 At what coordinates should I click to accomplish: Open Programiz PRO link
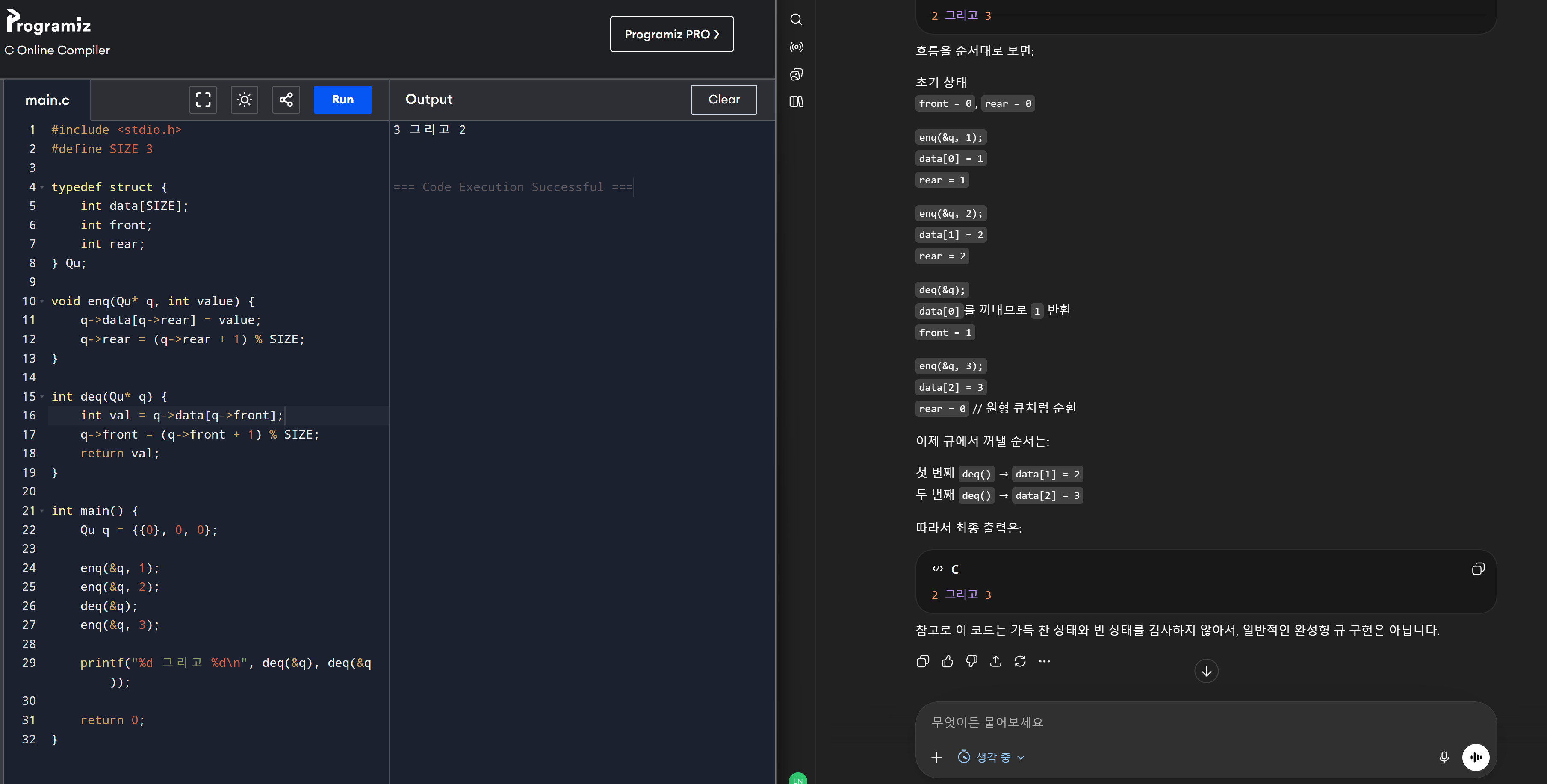point(671,34)
